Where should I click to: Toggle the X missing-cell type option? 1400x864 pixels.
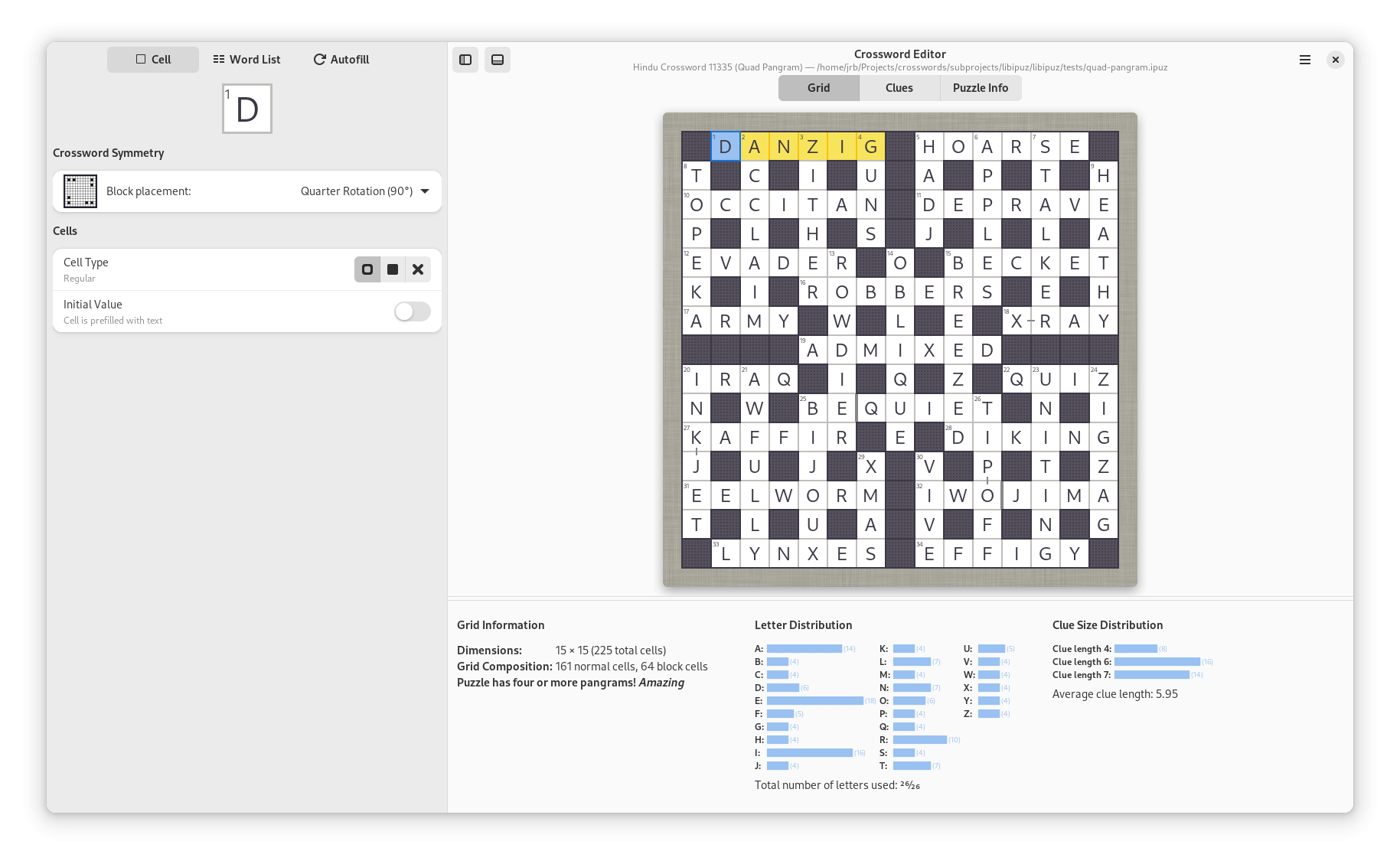418,269
